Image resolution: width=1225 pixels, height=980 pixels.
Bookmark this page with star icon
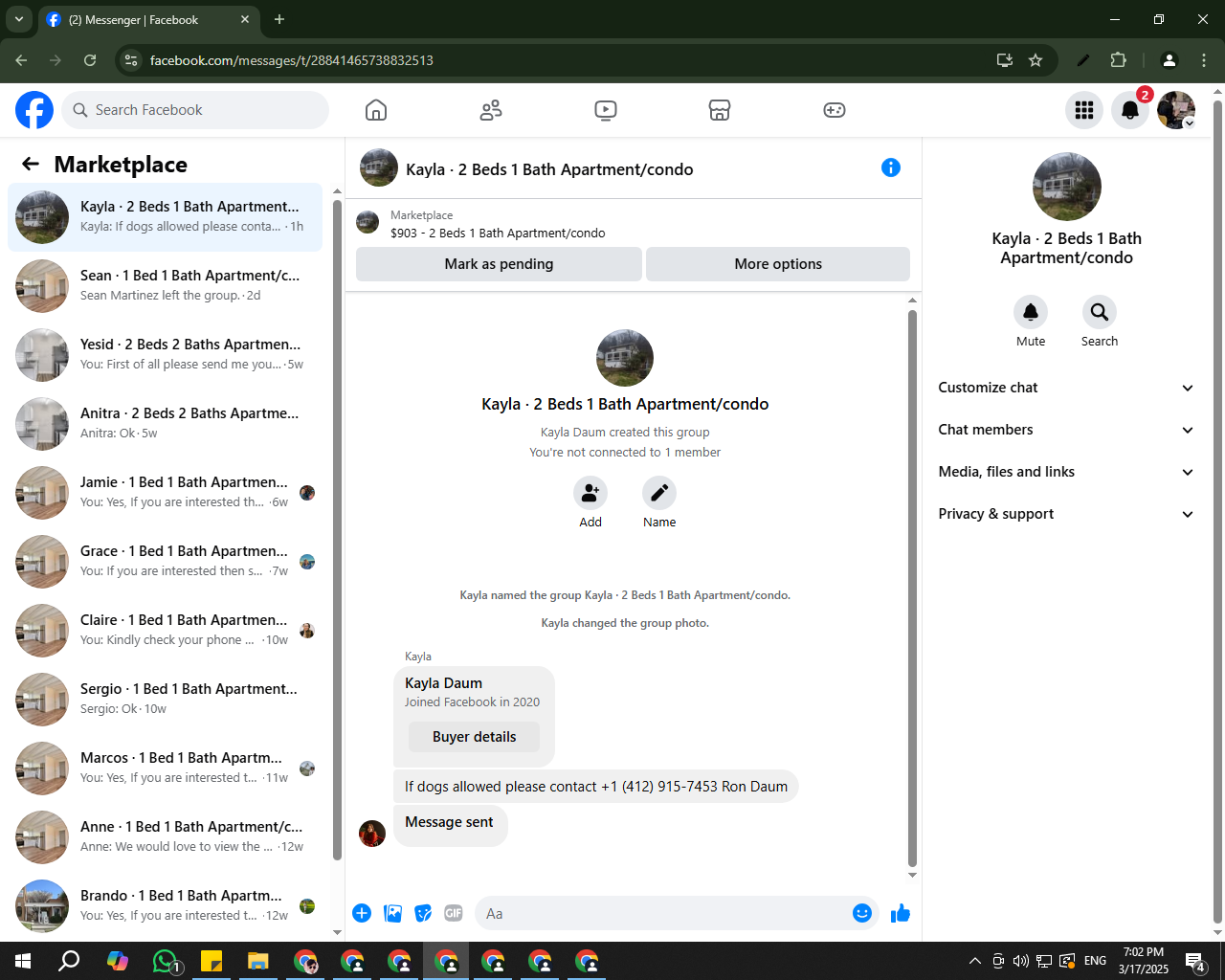(x=1036, y=60)
